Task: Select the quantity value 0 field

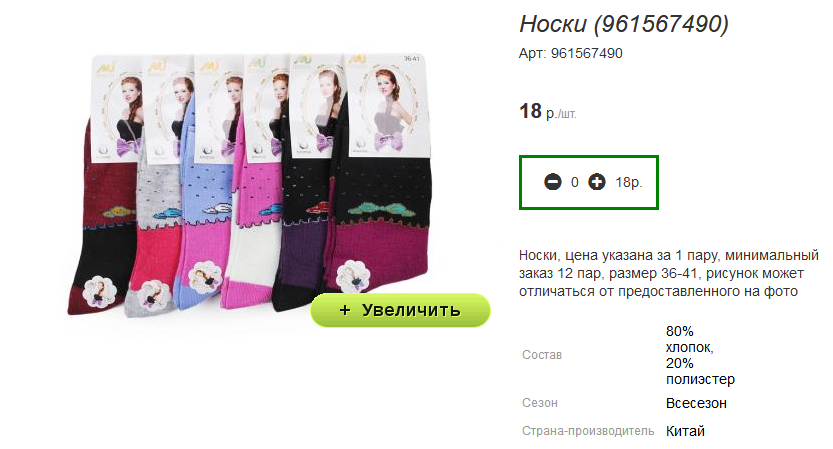Action: (574, 182)
